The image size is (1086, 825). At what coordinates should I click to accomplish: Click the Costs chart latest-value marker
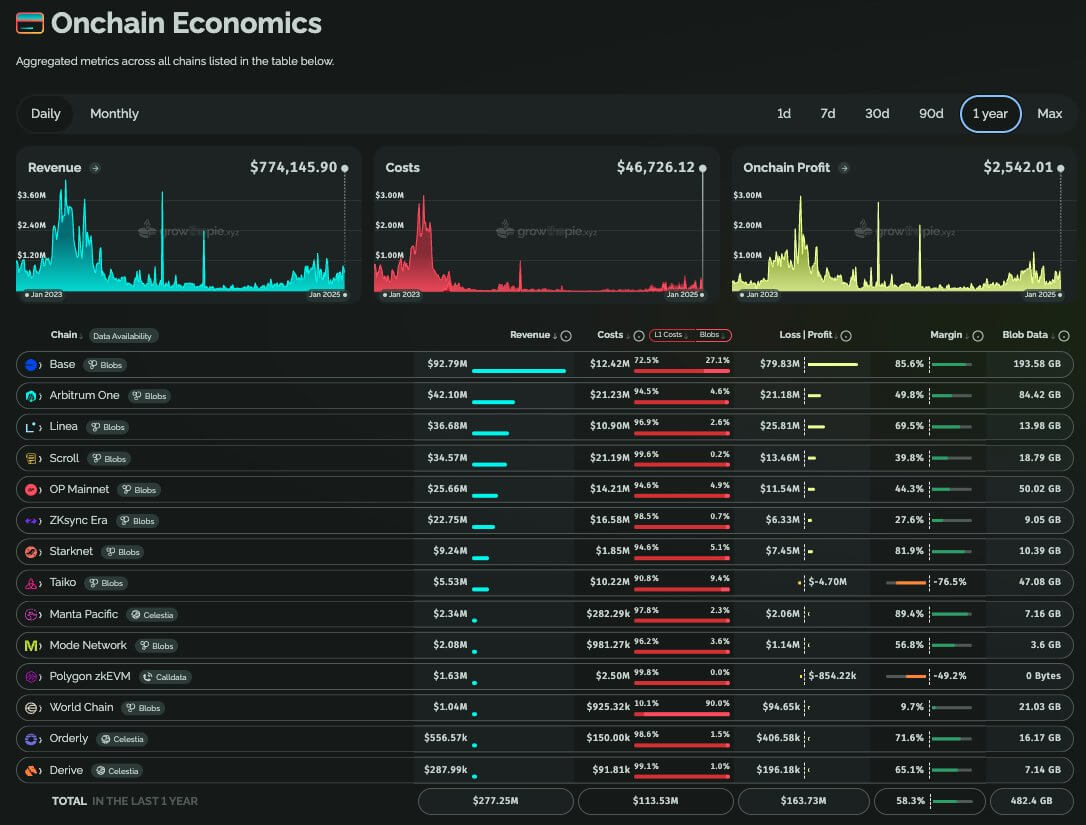[x=702, y=168]
